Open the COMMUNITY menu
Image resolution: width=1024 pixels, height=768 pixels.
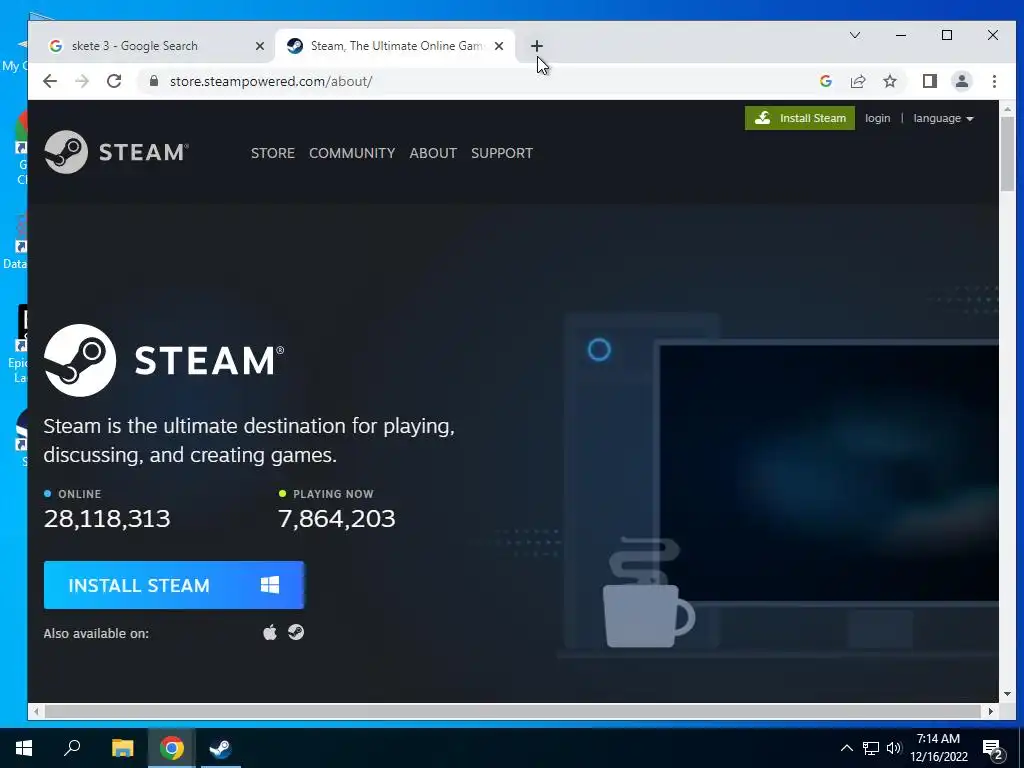[352, 153]
